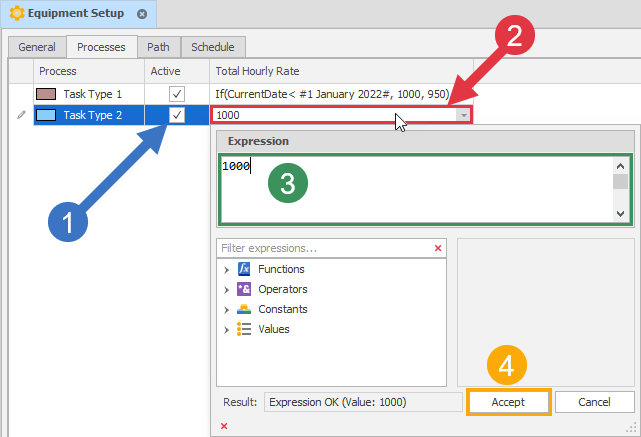Click the pencil edit icon beside Task Type 2
Viewport: 641px width, 437px height.
(x=21, y=115)
